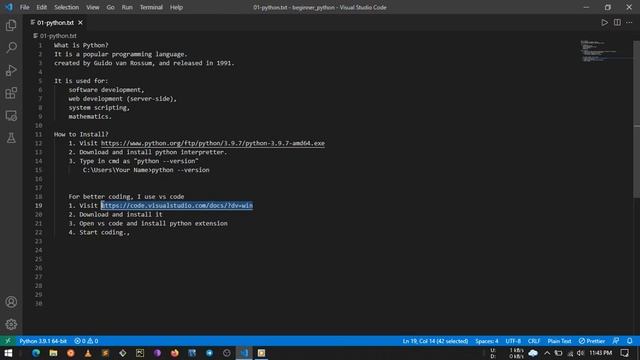Switch to VS Code taskbar icon
640x360 pixels.
pyautogui.click(x=244, y=353)
